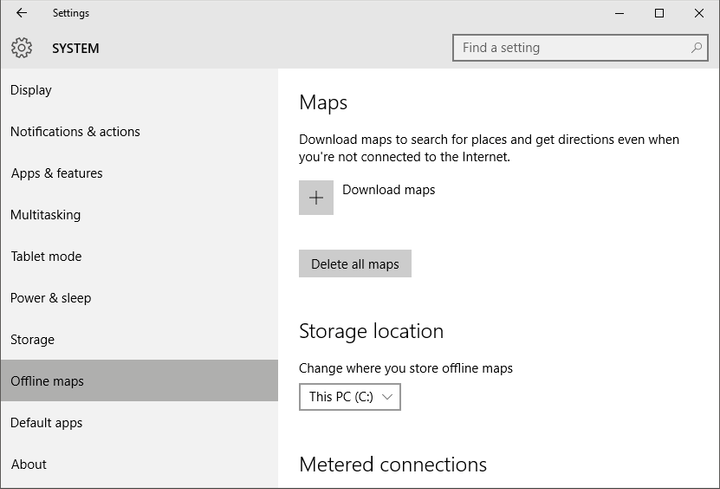
Task: Click the Maps heading
Action: coord(323,103)
